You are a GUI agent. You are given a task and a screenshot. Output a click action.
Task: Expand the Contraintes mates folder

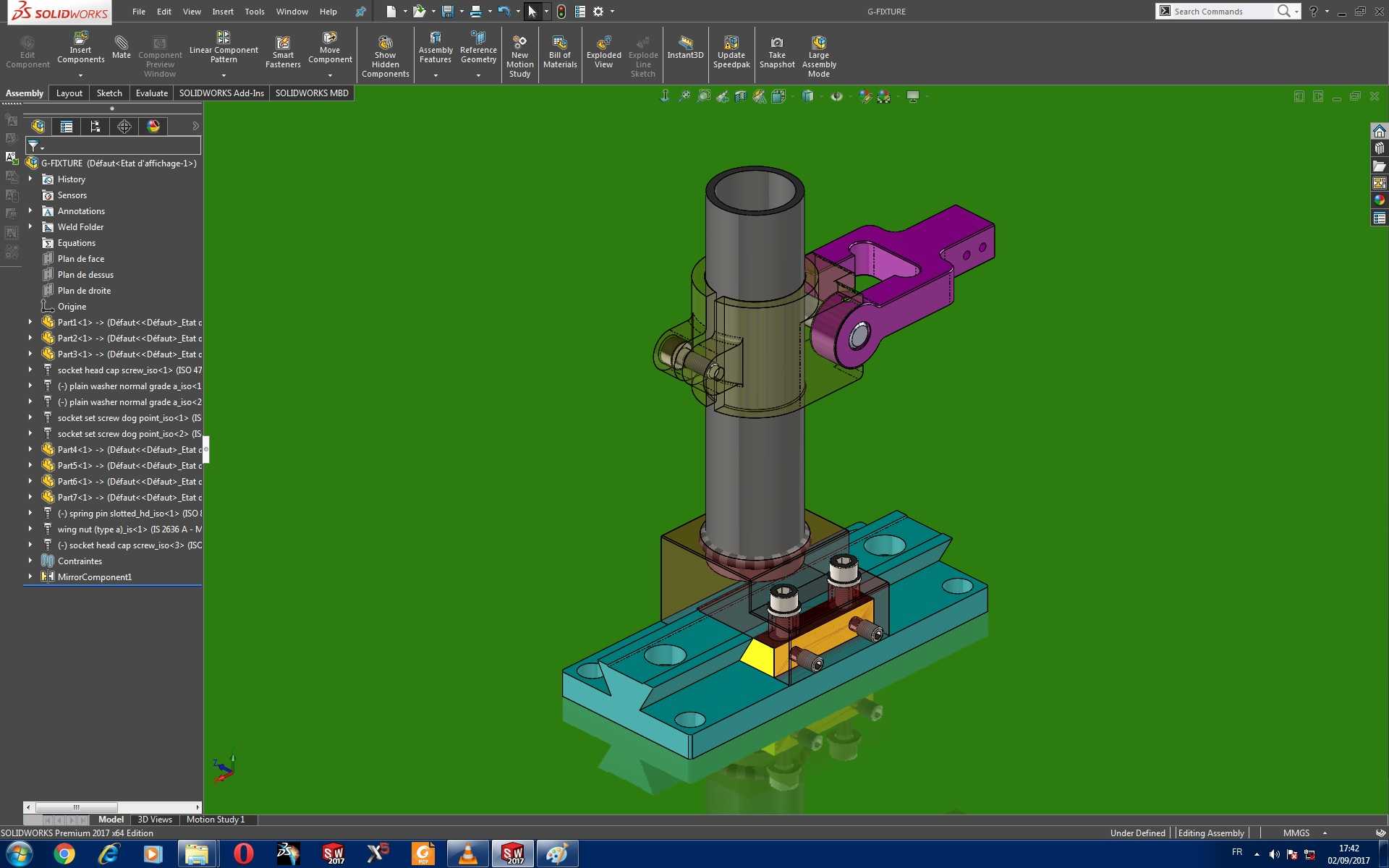click(x=30, y=561)
